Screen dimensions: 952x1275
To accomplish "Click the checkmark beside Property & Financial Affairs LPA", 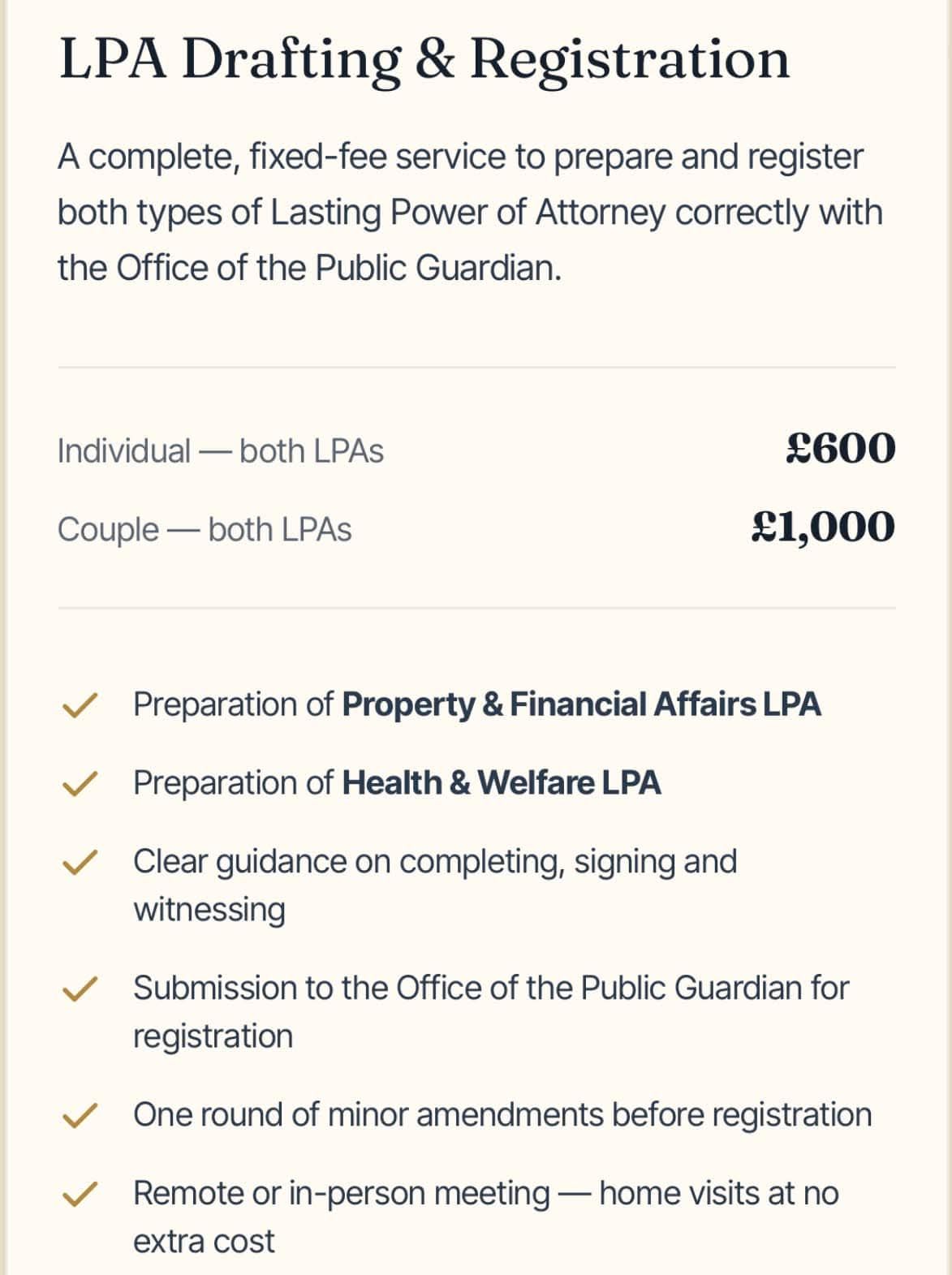I will (80, 705).
